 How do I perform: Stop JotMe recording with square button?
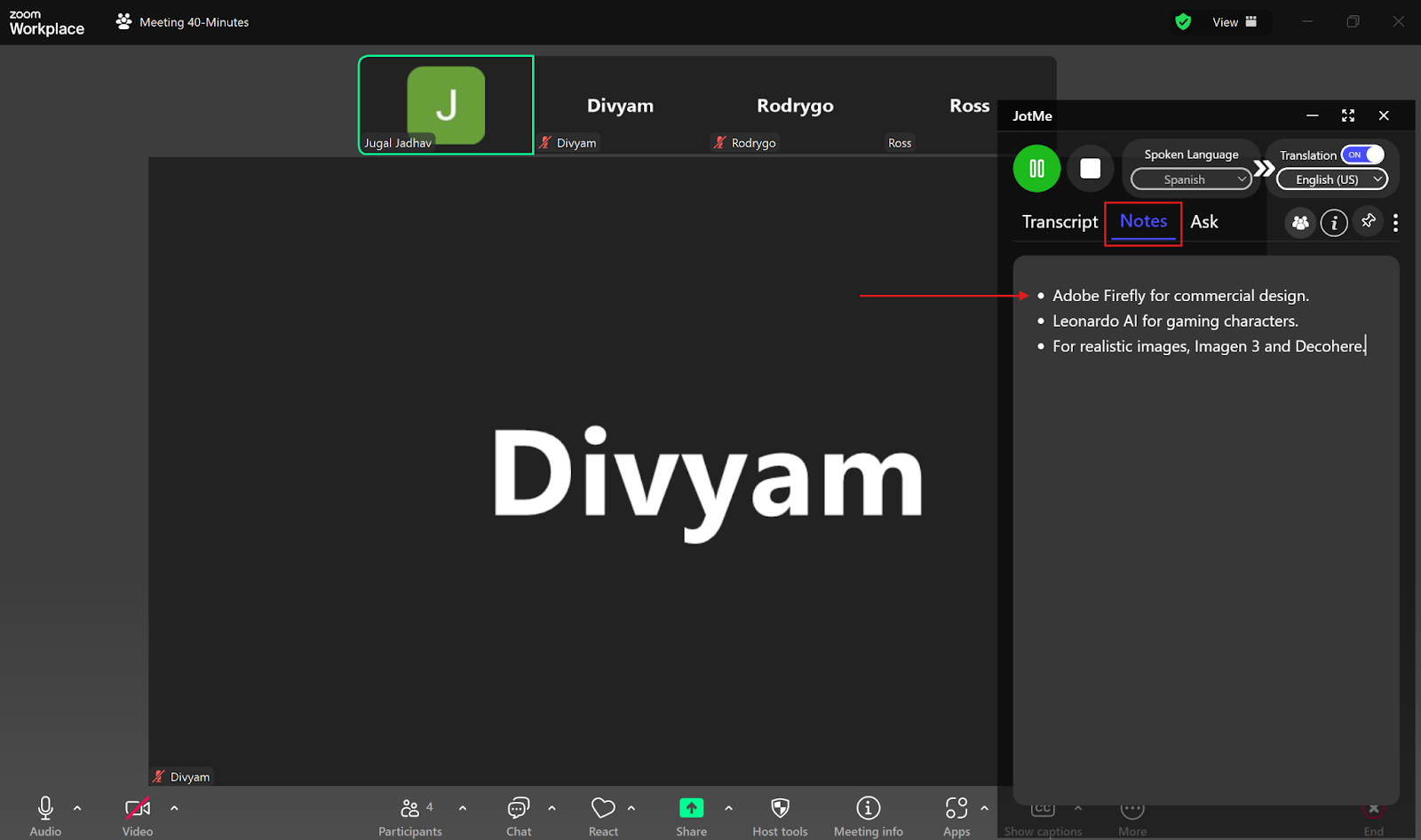click(1091, 169)
